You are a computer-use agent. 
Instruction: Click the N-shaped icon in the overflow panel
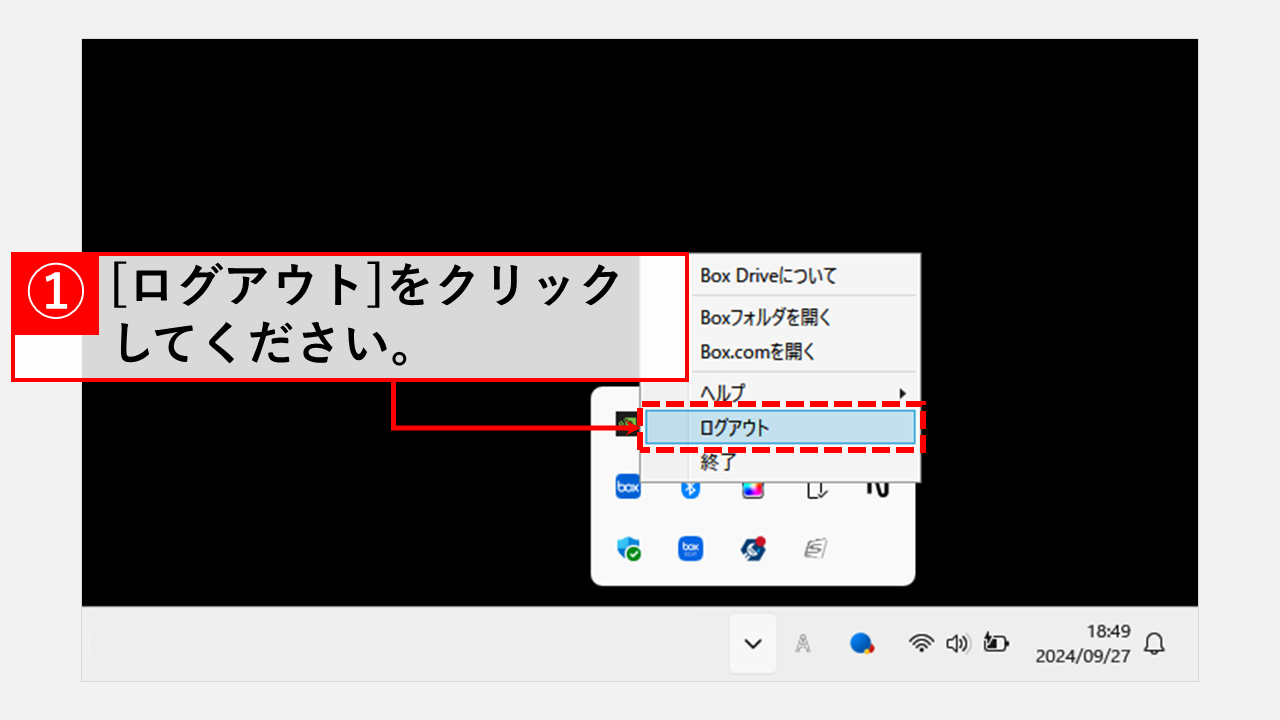[879, 489]
